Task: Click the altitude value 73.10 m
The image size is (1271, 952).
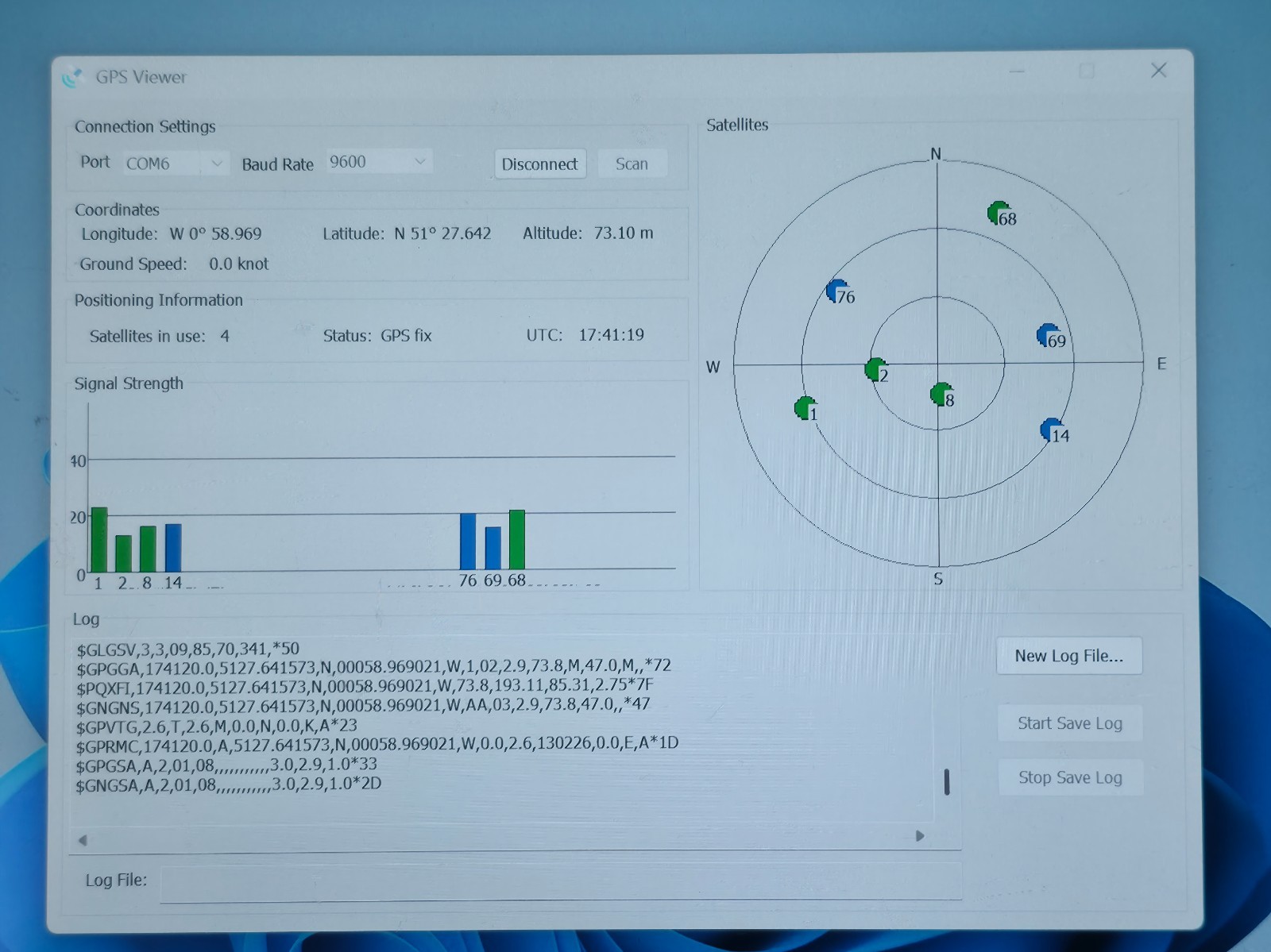Action: (x=624, y=233)
